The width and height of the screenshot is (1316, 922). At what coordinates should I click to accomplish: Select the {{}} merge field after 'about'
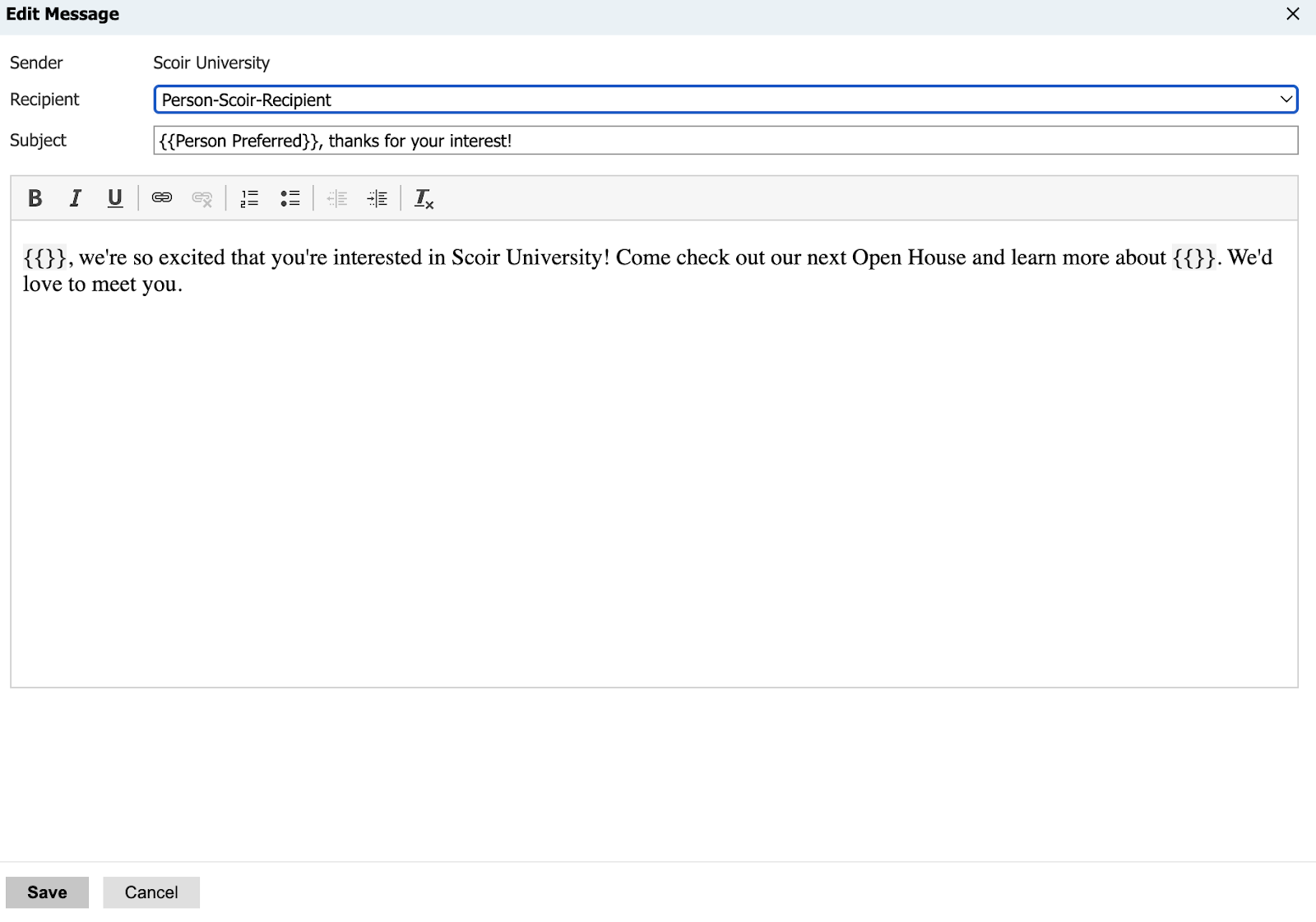[x=1194, y=258]
